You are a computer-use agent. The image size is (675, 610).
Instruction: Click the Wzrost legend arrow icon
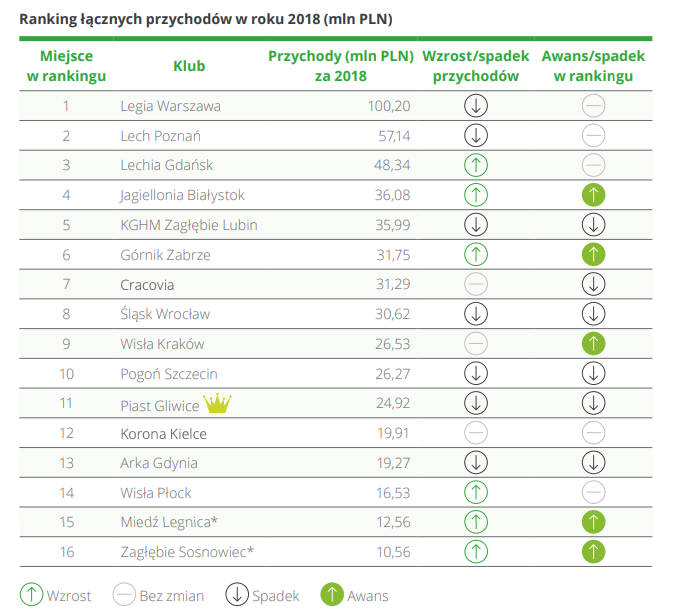(31, 594)
